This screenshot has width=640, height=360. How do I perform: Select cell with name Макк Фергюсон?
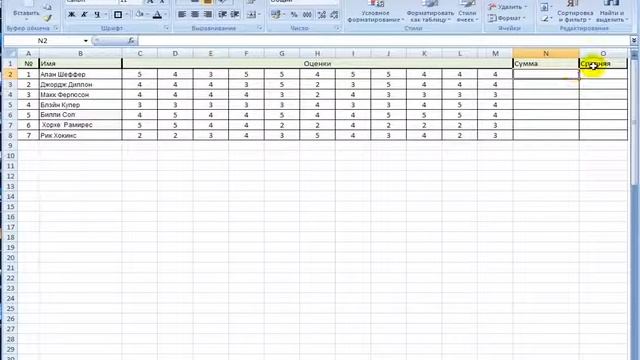(80, 95)
